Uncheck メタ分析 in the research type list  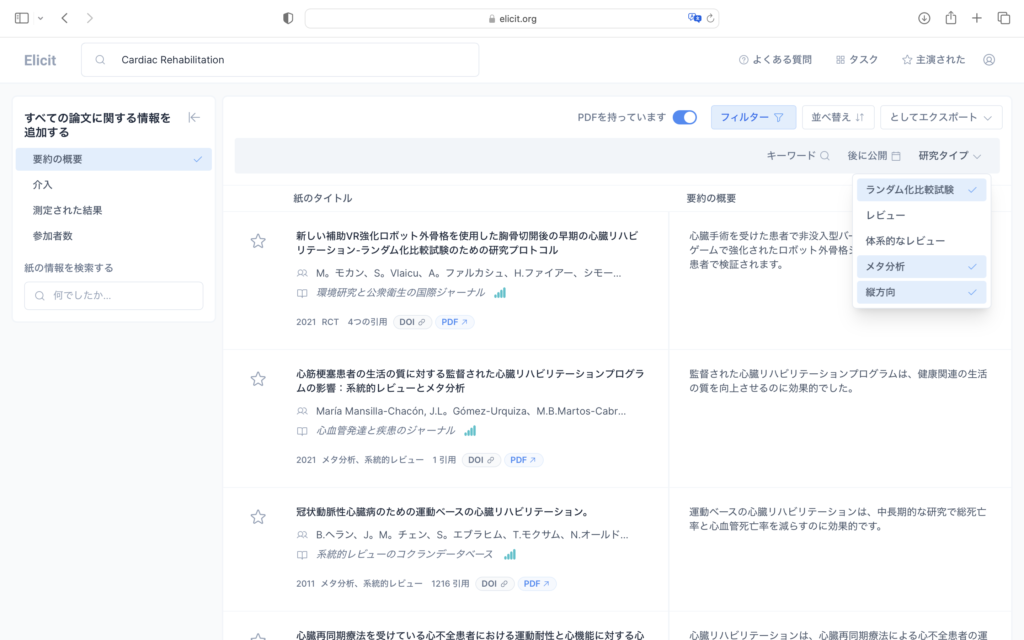tap(920, 266)
